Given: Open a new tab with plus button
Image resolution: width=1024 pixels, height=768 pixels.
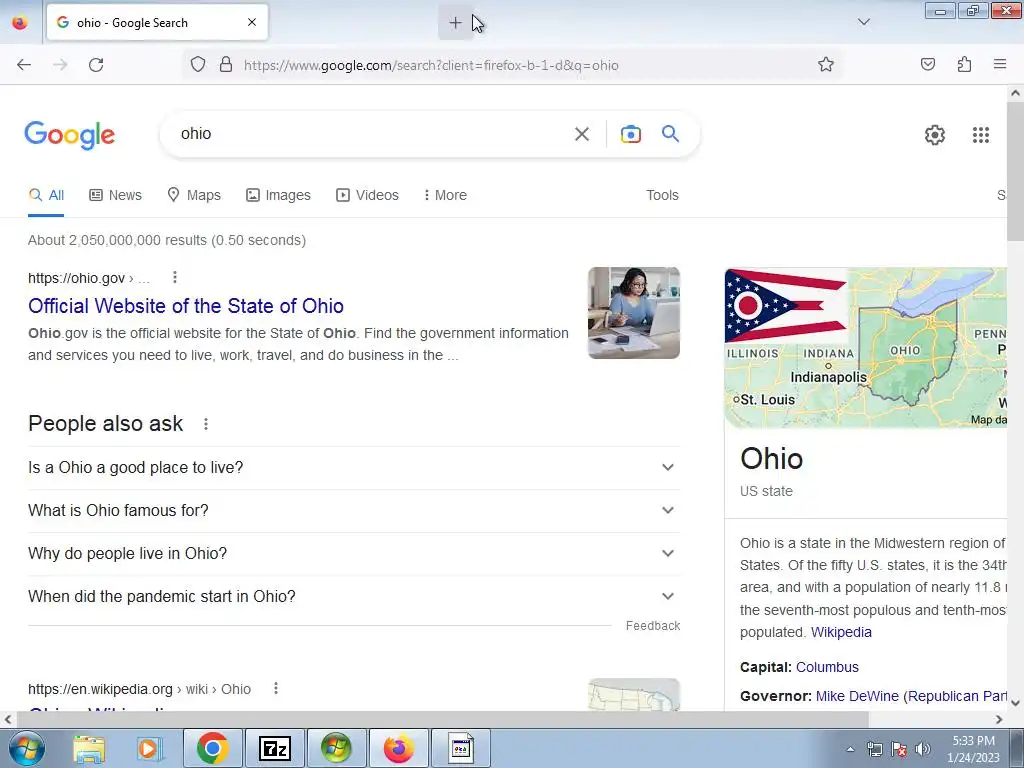Looking at the screenshot, I should 455,23.
